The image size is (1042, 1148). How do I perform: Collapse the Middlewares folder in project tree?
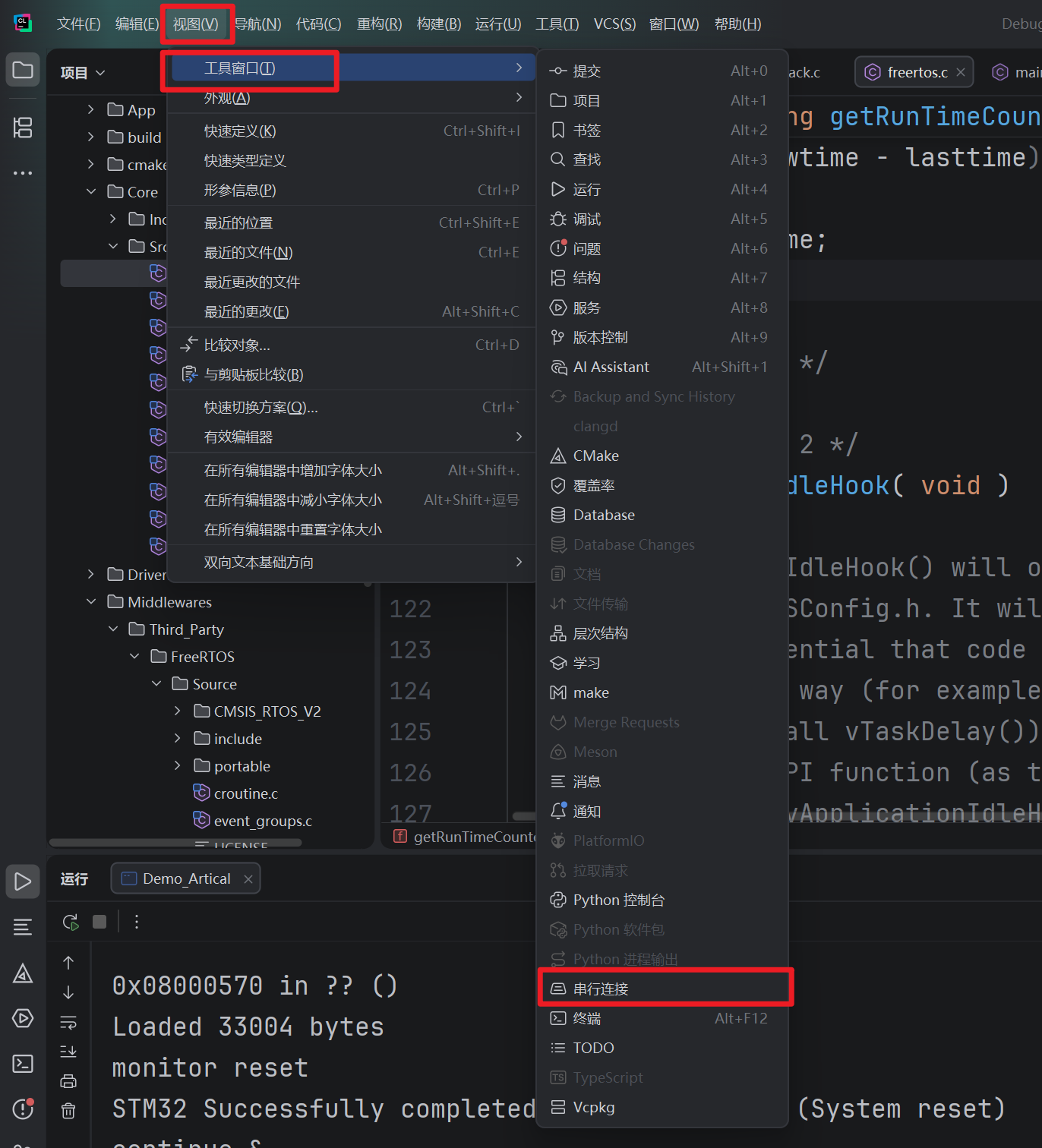(91, 602)
